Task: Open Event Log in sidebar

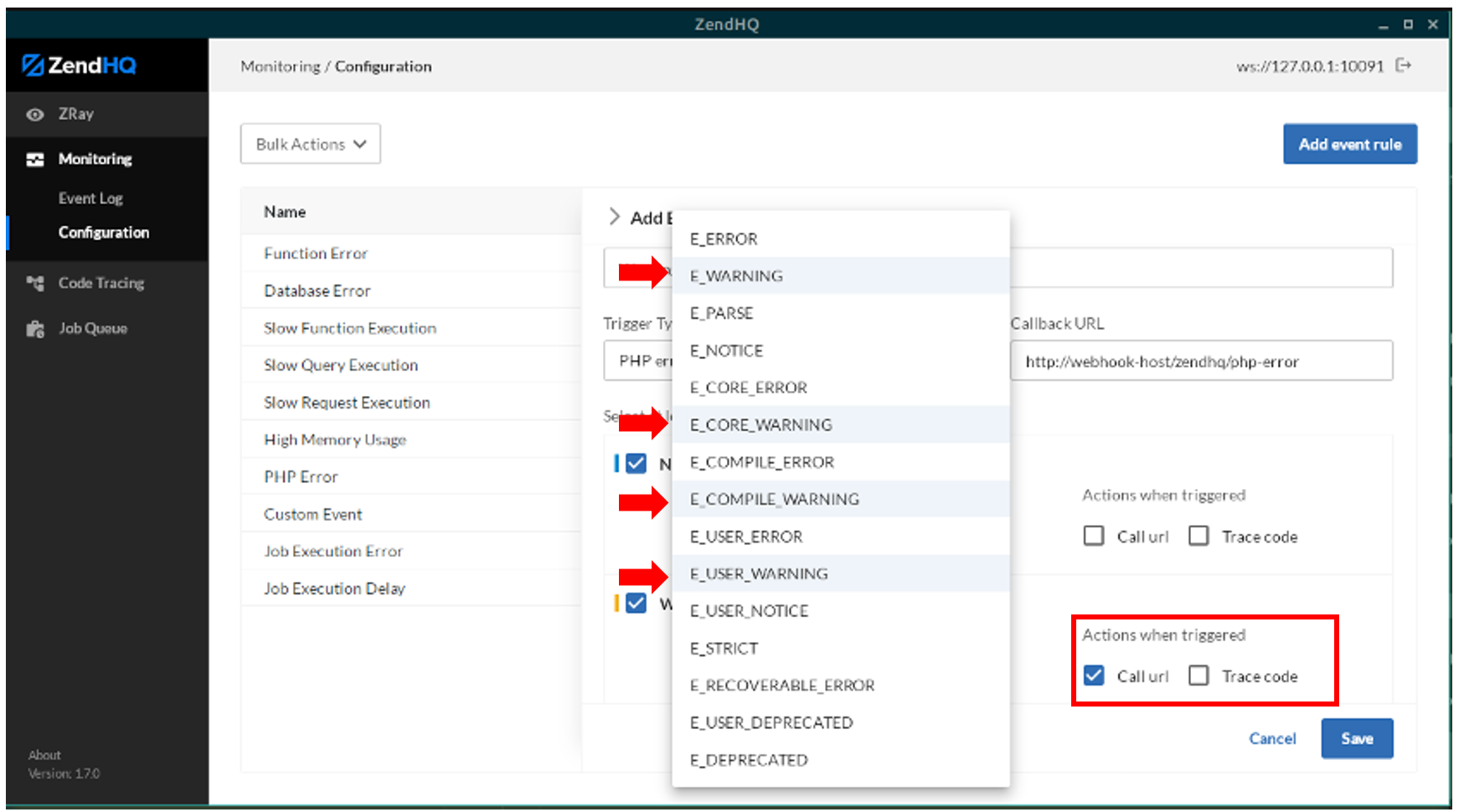Action: 90,198
